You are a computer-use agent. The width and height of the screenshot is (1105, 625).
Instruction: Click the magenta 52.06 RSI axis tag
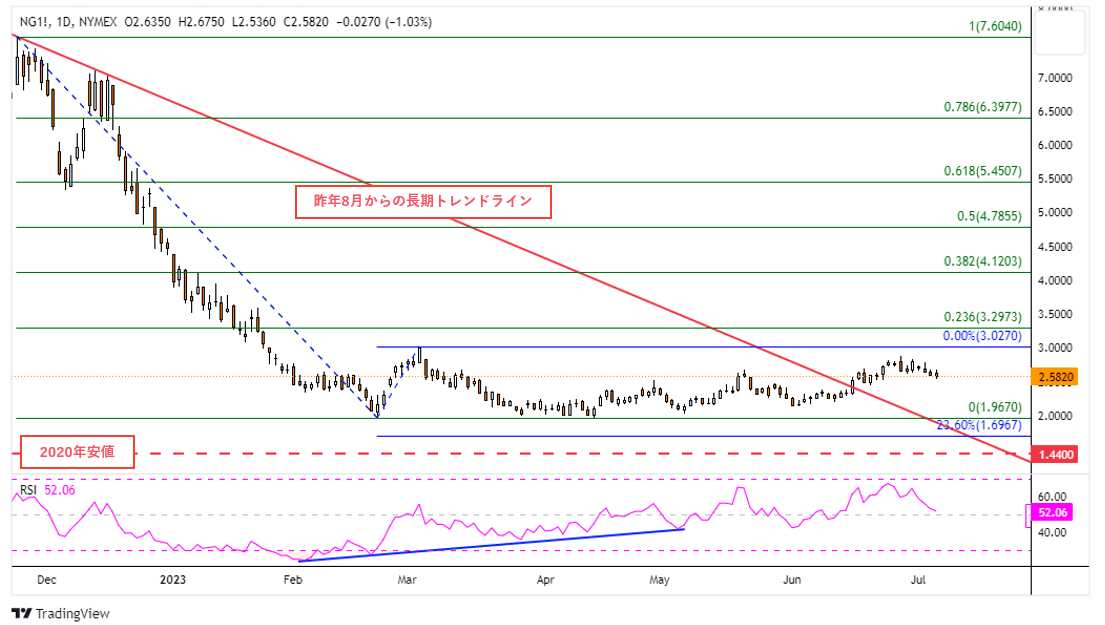(x=1051, y=512)
